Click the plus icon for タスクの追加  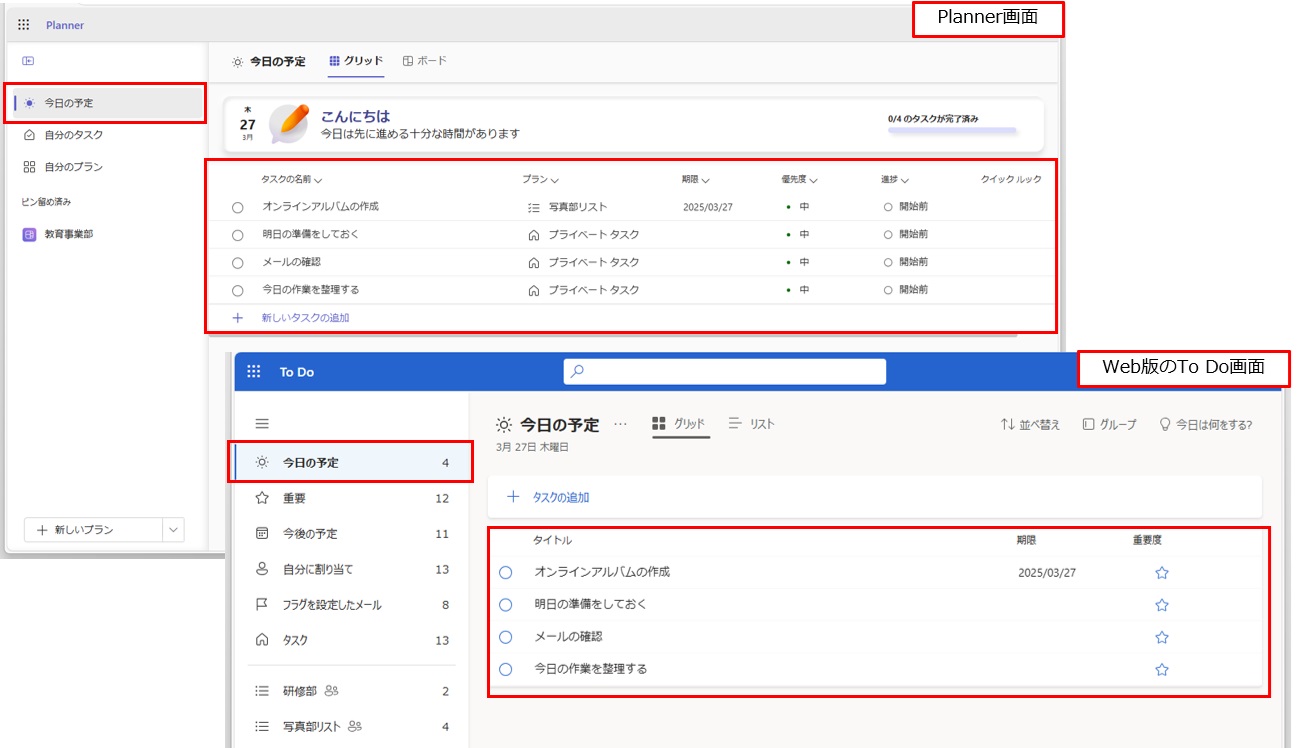[x=513, y=497]
